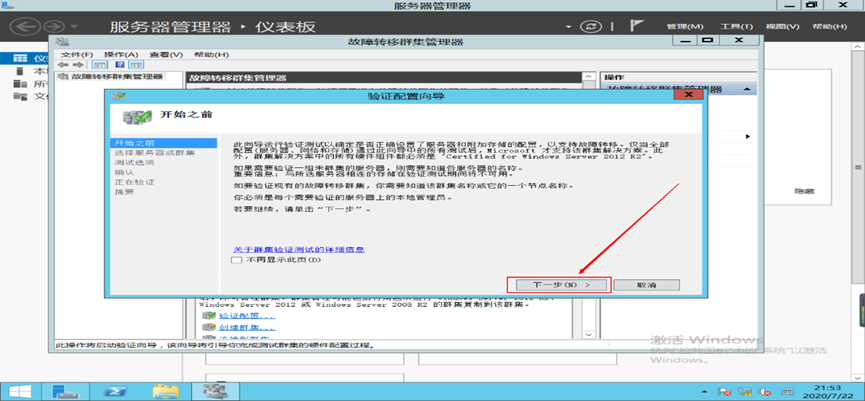The width and height of the screenshot is (865, 401).
Task: Click the 隐藏 link in Server Manager dashboard
Action: tap(804, 191)
